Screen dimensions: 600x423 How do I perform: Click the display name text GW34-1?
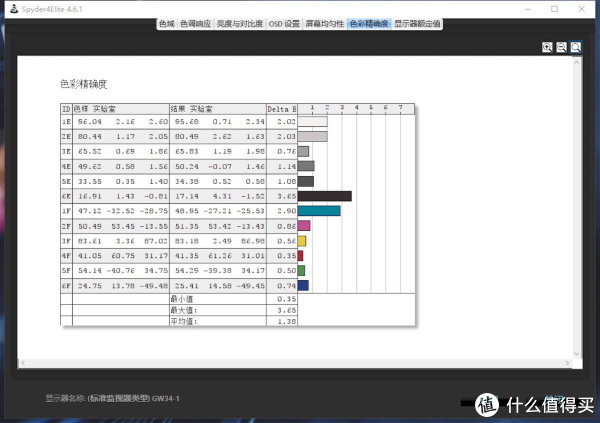[x=166, y=399]
